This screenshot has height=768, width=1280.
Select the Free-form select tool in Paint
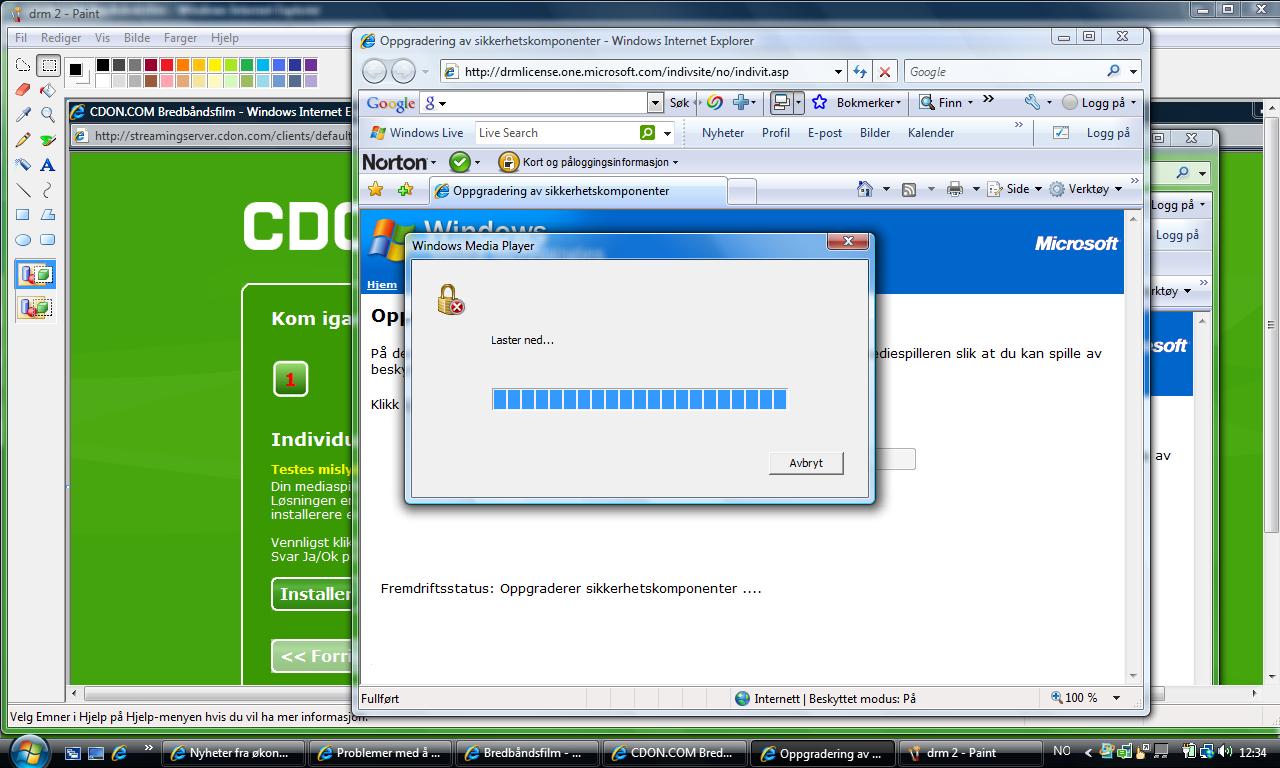tap(23, 66)
